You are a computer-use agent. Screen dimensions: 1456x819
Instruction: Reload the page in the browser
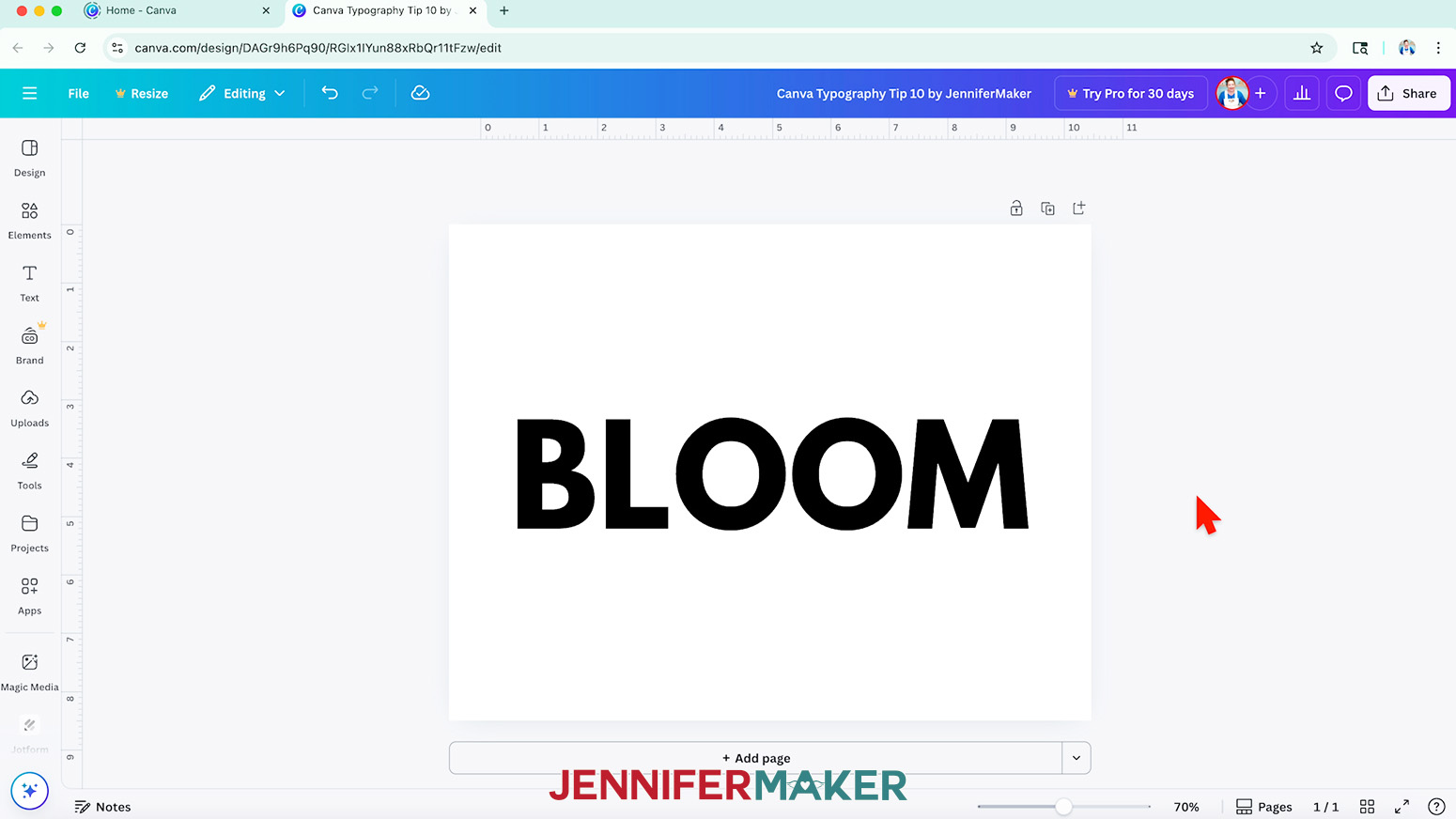coord(80,48)
